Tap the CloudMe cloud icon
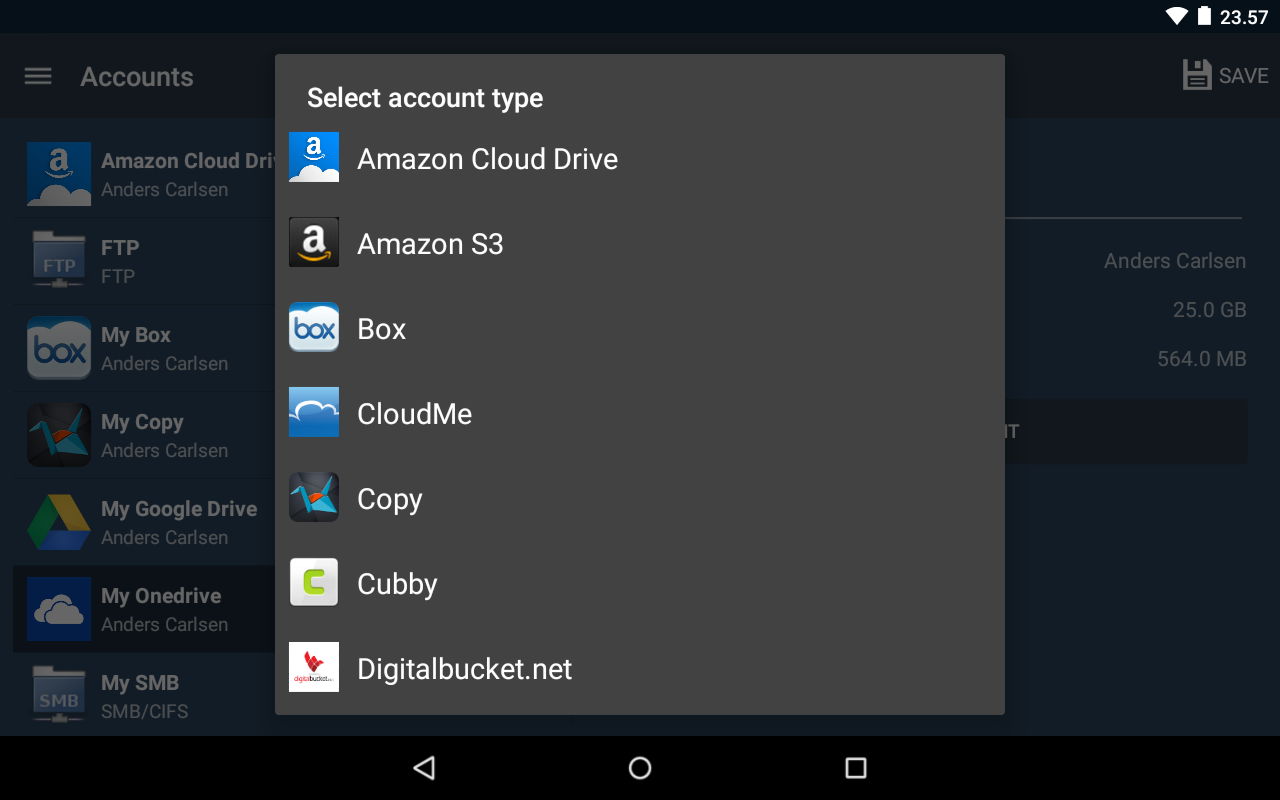 [x=314, y=412]
